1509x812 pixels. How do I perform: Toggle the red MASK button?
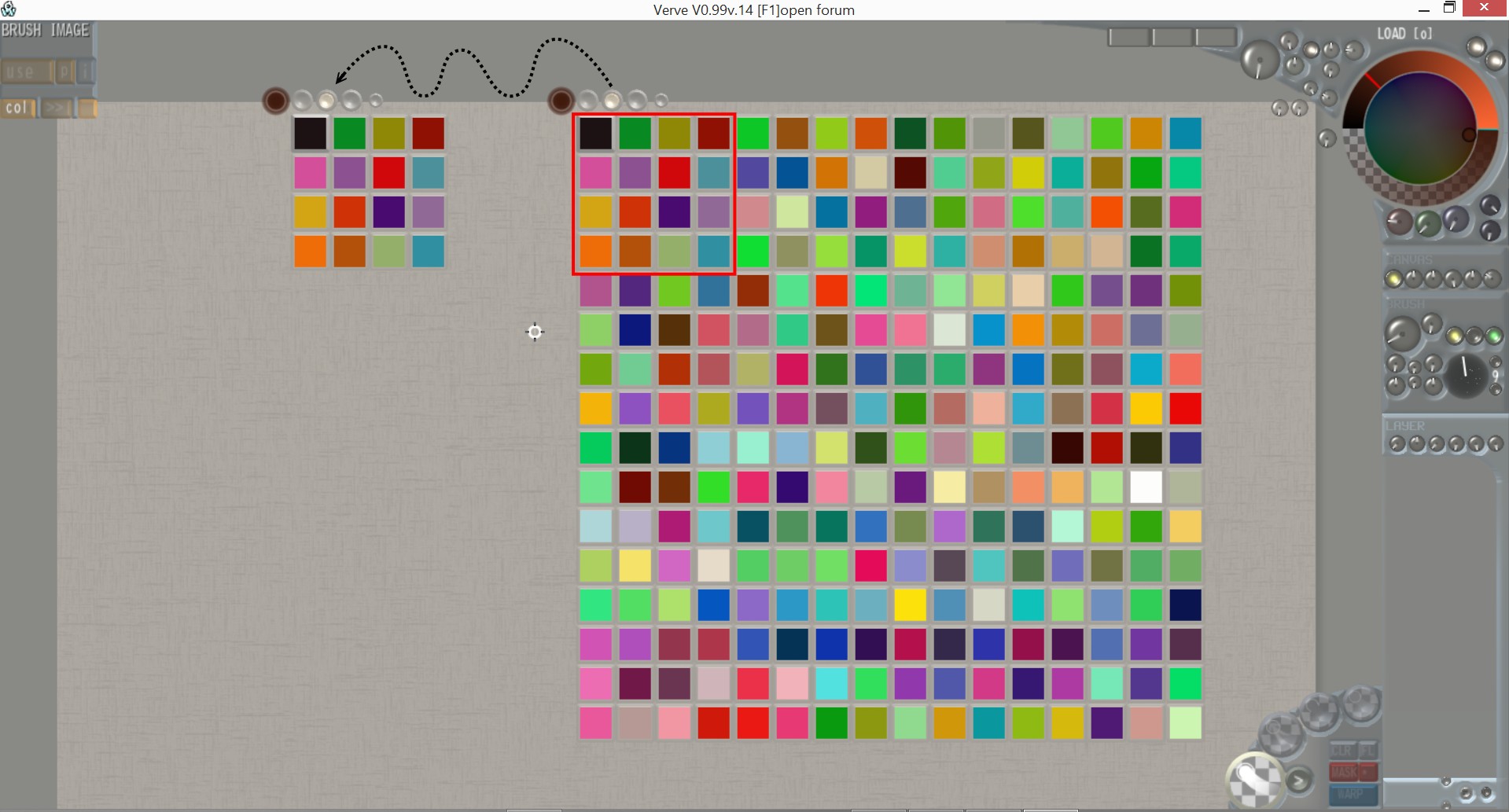pos(1344,773)
